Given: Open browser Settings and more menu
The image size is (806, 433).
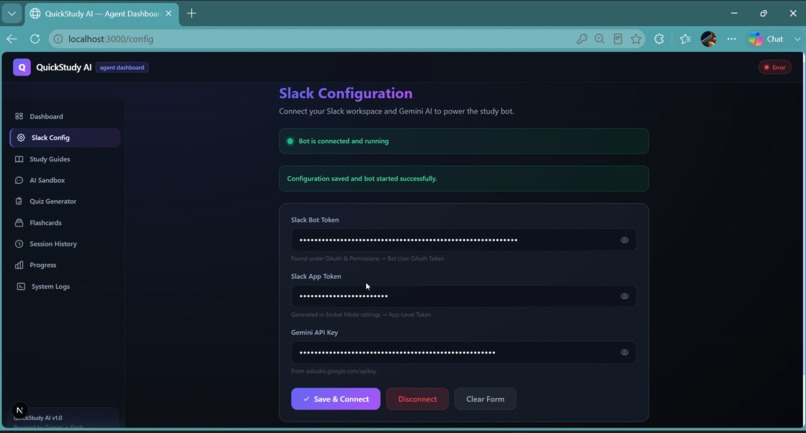Looking at the screenshot, I should pos(731,39).
